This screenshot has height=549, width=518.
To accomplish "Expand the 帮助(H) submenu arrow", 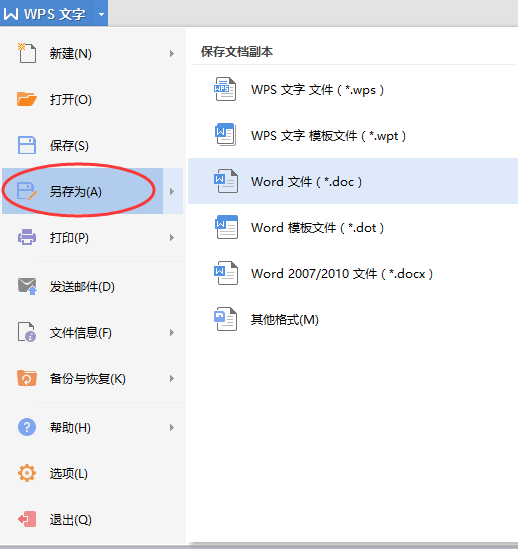I will (x=172, y=428).
